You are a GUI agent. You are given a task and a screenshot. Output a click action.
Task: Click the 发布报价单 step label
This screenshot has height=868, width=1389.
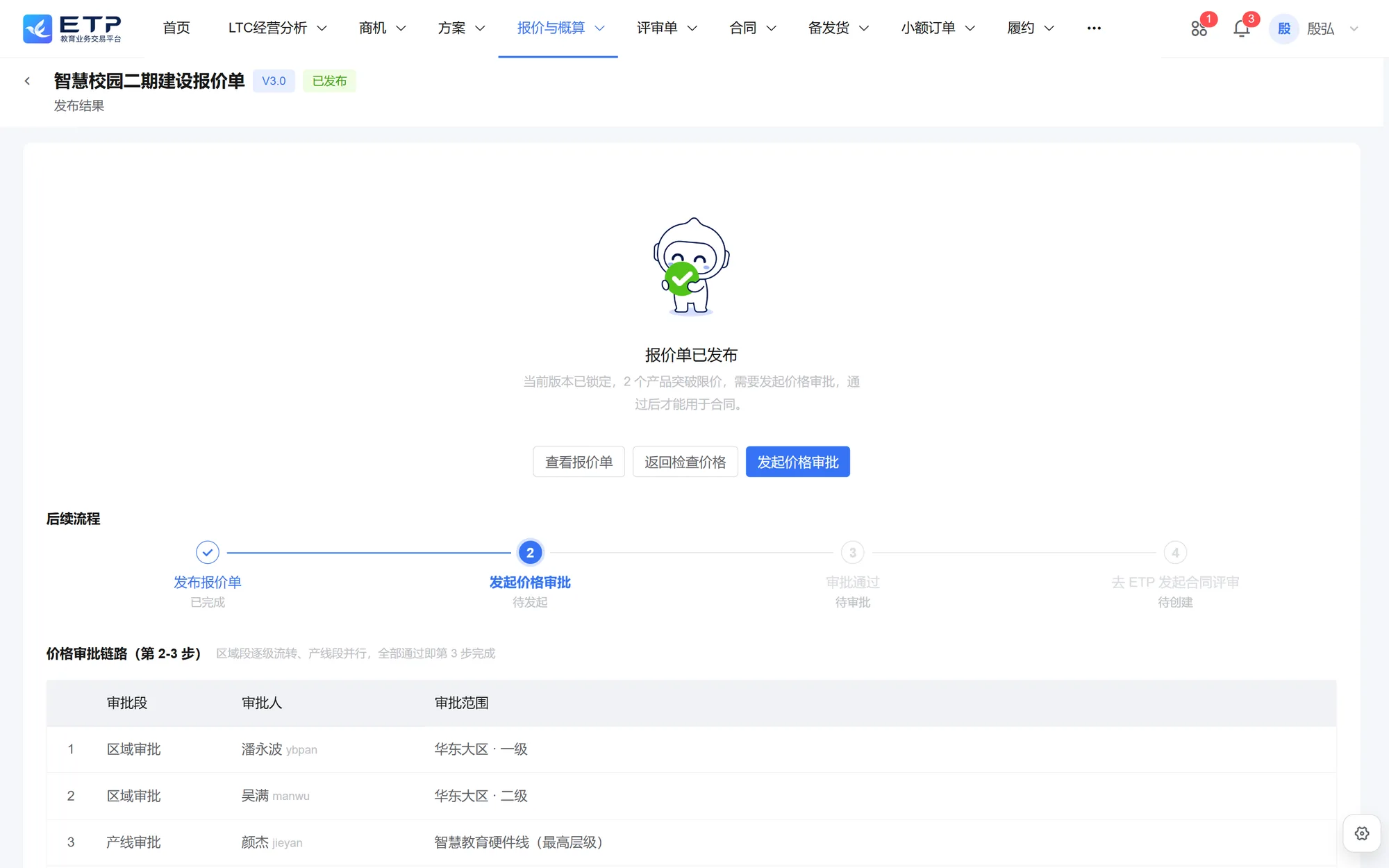[208, 582]
